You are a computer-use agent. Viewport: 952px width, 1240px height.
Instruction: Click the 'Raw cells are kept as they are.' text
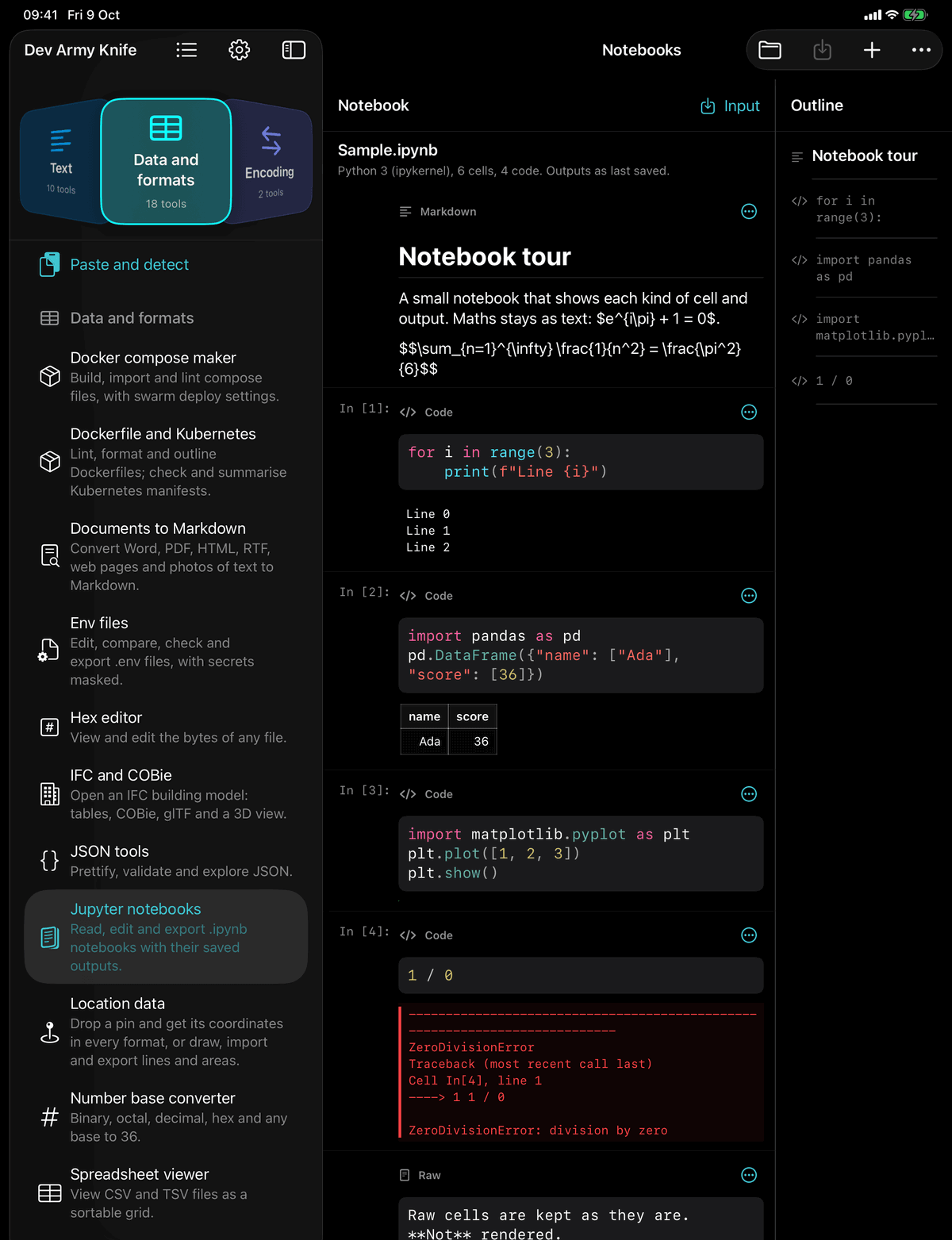548,1215
